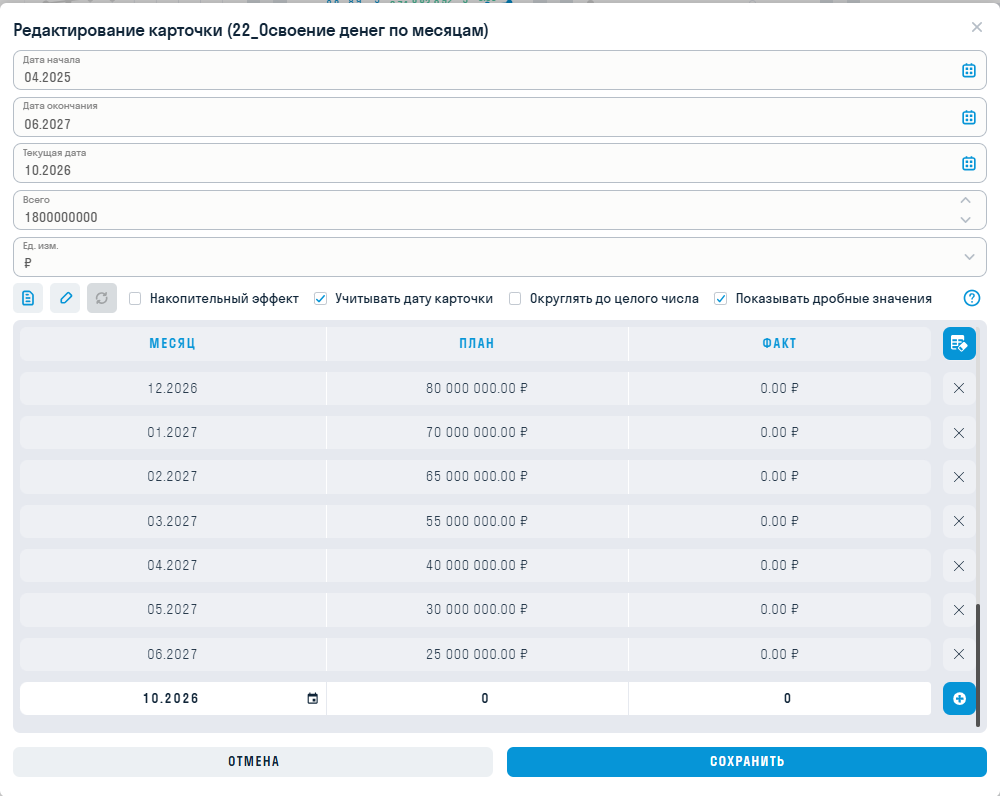Increase Всего value with up arrow
The image size is (1000, 796).
click(x=966, y=200)
